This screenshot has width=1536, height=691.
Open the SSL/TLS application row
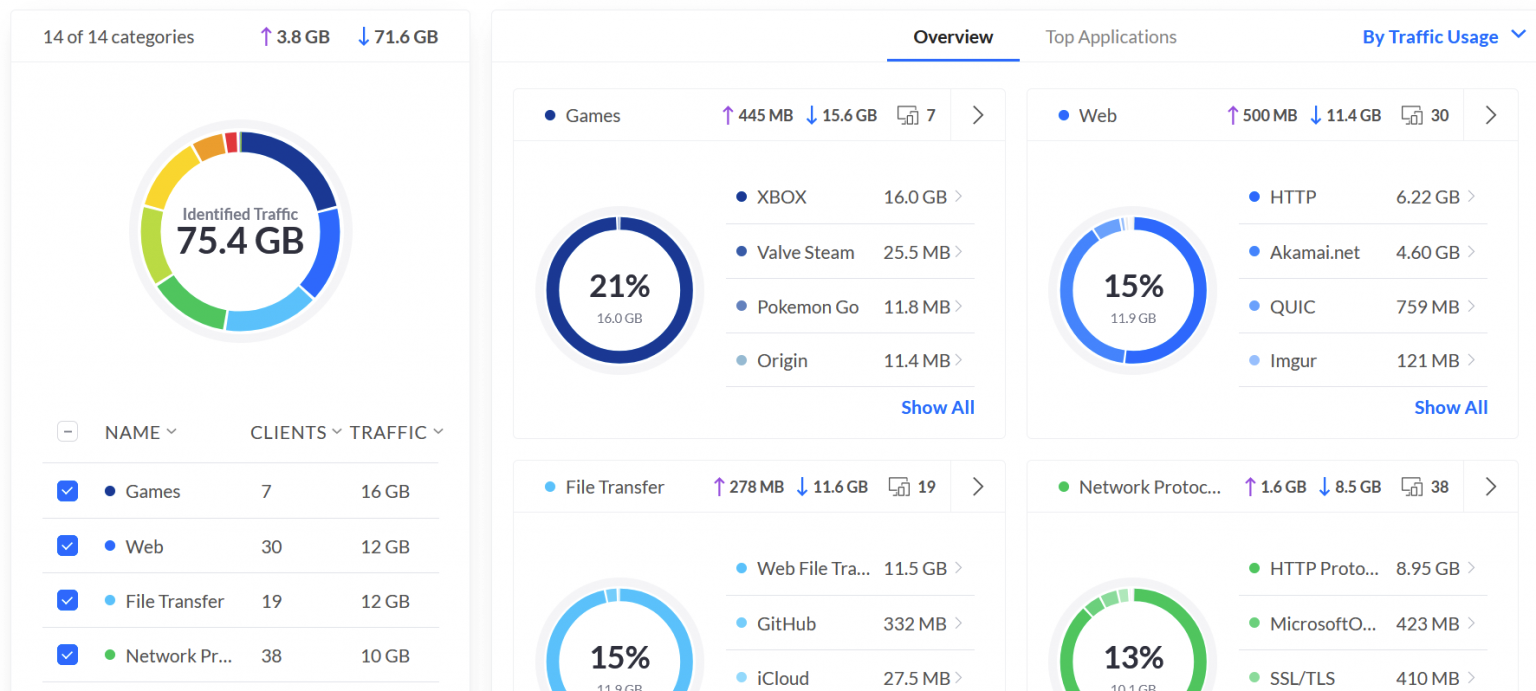pyautogui.click(x=1363, y=677)
